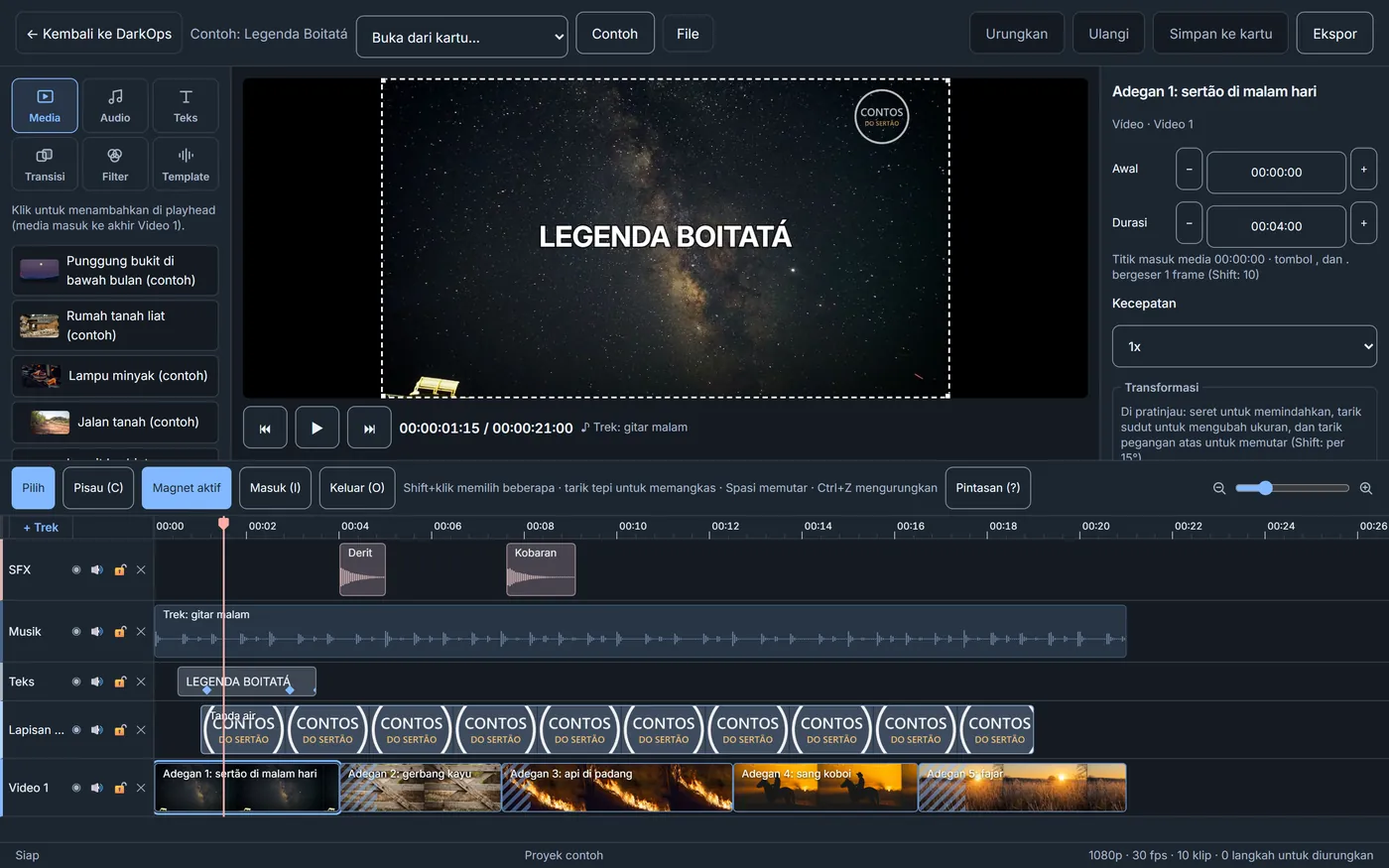Toggle the Video 1 track lock

coord(120,788)
